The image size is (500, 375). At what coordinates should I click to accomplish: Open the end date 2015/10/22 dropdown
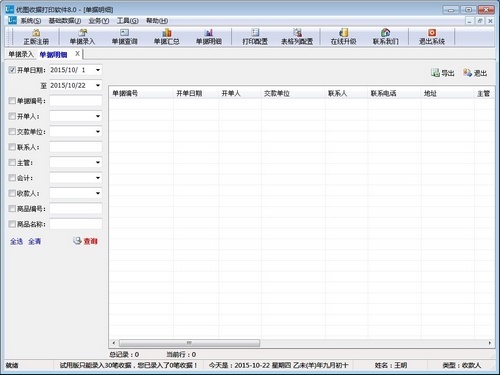(98, 85)
